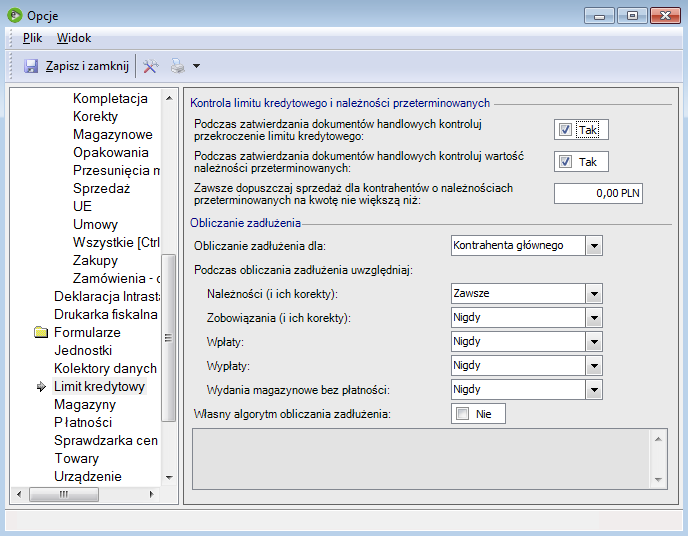Click tree horizontal scrollbar thumb
The height and width of the screenshot is (536, 688).
64,494
